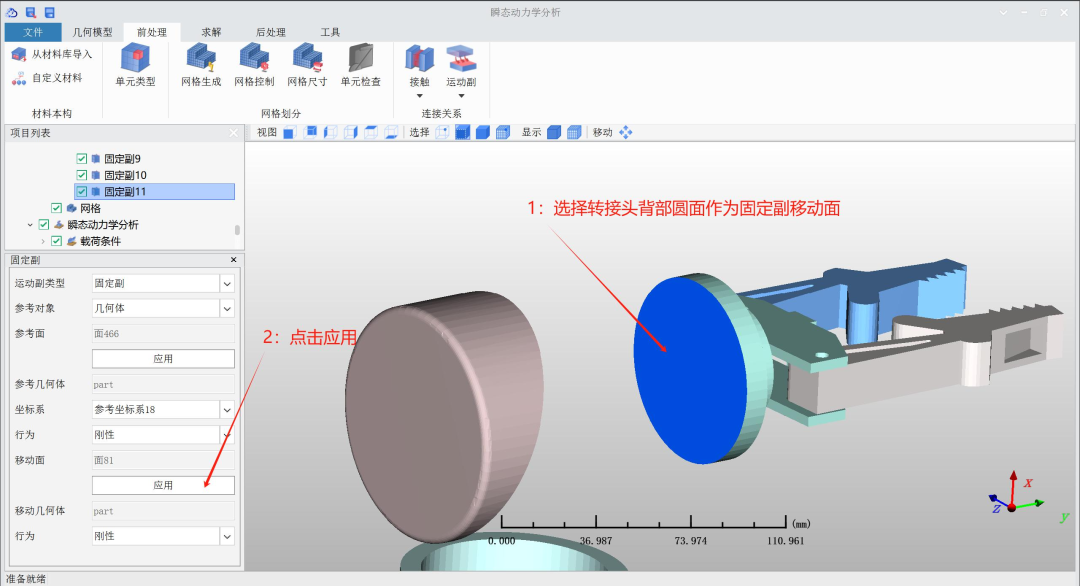Click the XYZ axis triad in the viewport
Viewport: 1080px width, 586px height.
tap(1019, 495)
